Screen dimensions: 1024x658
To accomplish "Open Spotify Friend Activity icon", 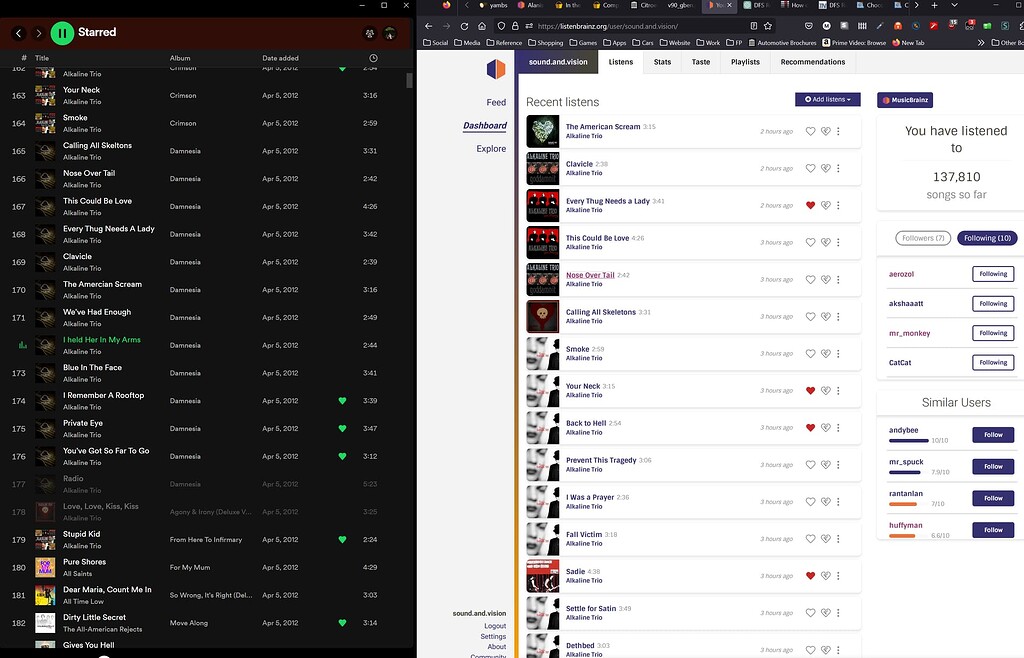I will (370, 33).
